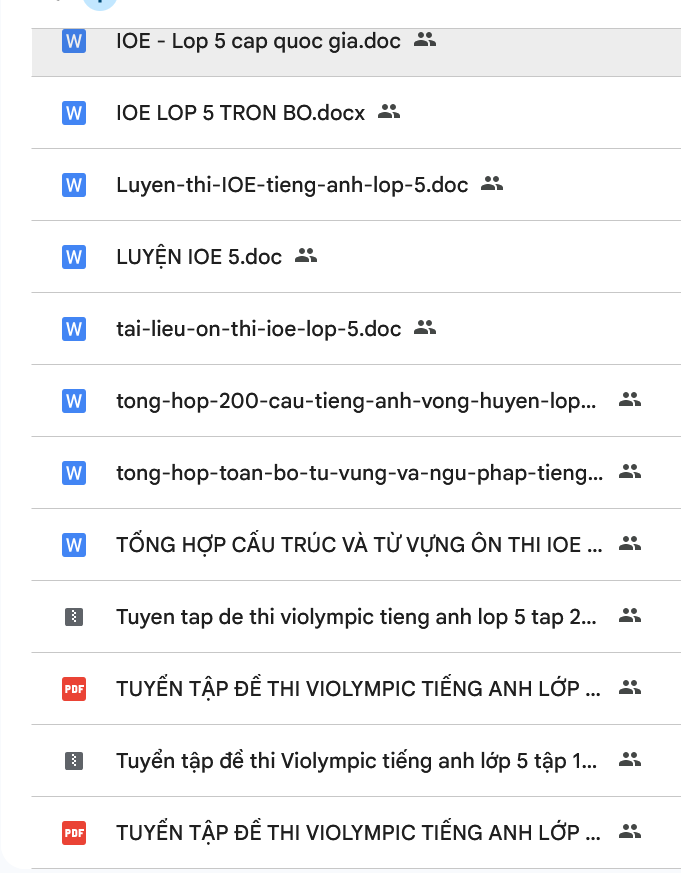The image size is (681, 873).
Task: Choose the tong-hop-200-cau-tieng-anh-vong-huyen document
Action: pyautogui.click(x=356, y=401)
